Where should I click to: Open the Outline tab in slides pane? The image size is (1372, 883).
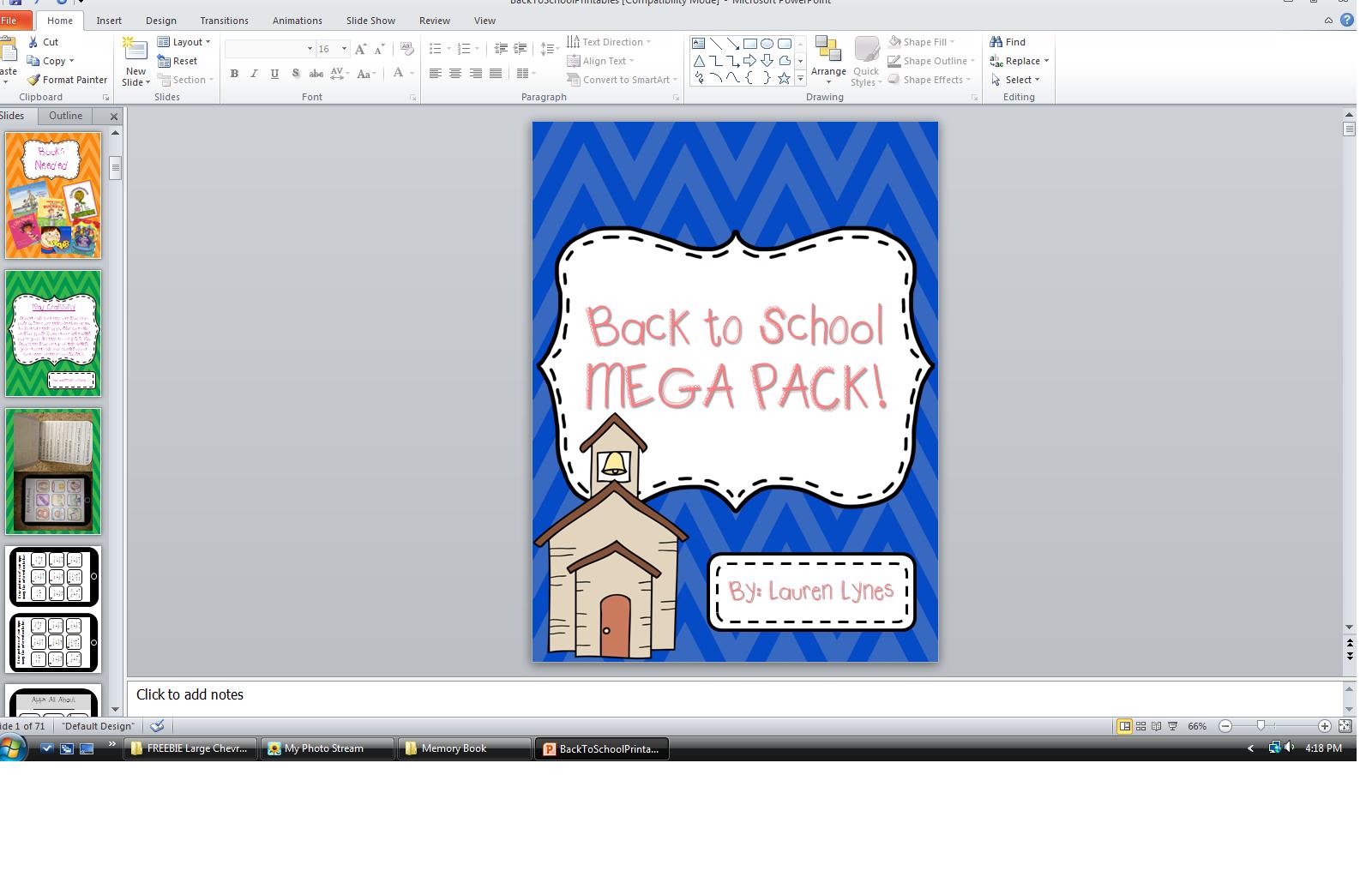click(64, 115)
